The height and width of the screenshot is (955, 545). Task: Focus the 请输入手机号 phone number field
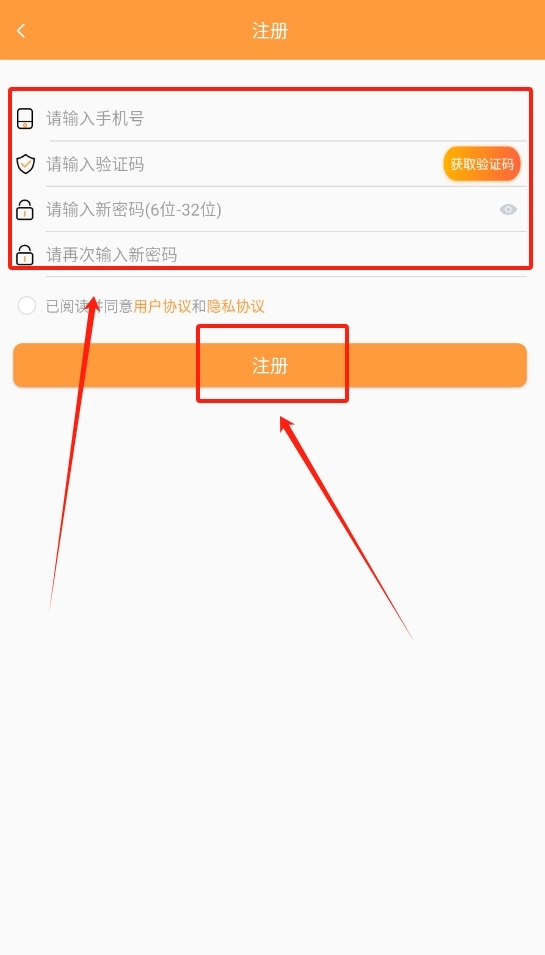[x=286, y=118]
